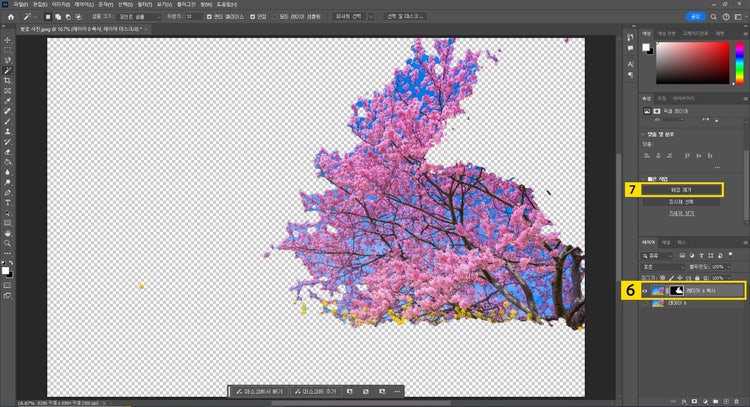The width and height of the screenshot is (750, 407).
Task: Collapse the Quick Actions section
Action: 643,179
